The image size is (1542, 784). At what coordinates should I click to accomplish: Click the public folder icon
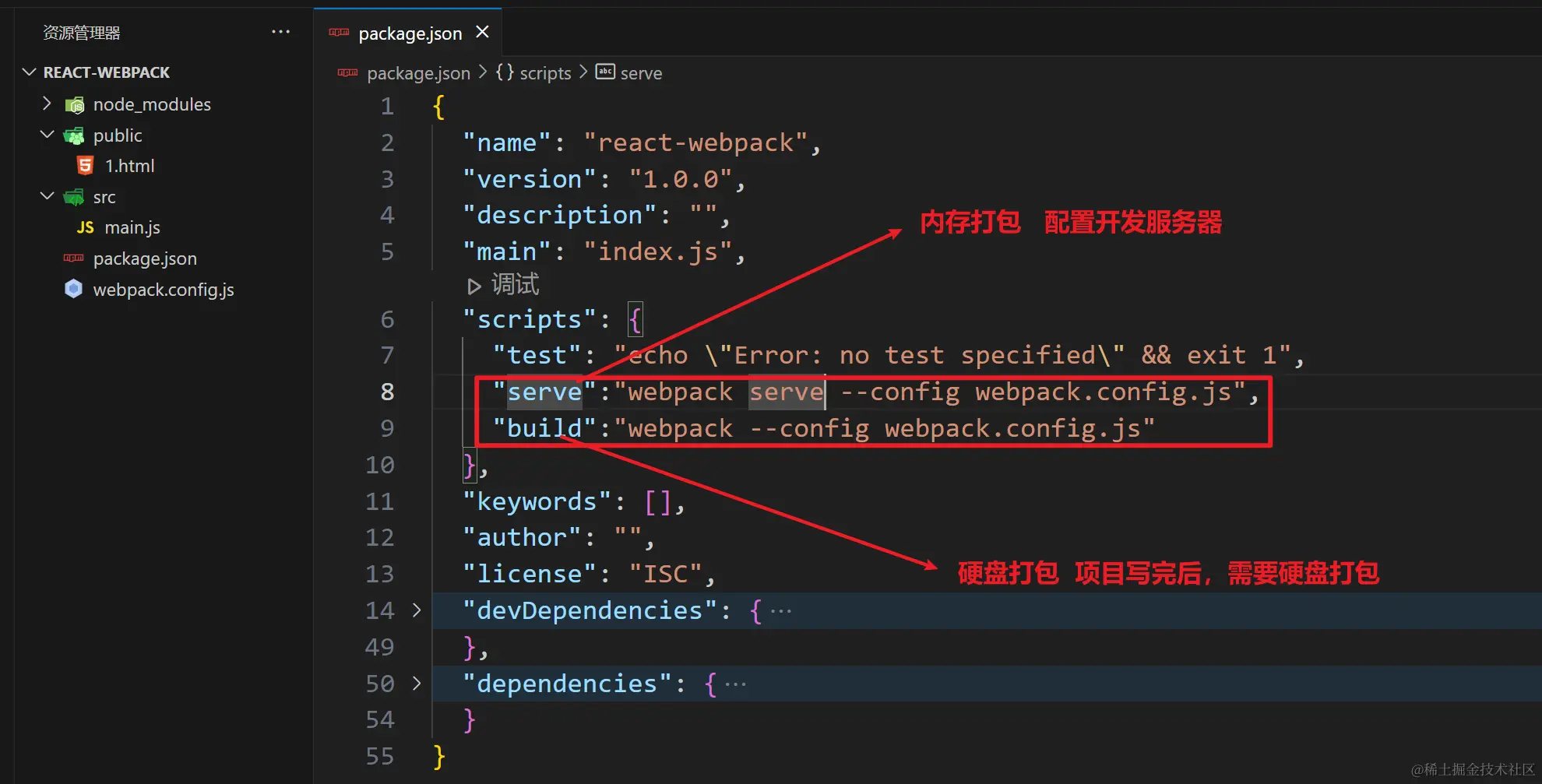[74, 135]
